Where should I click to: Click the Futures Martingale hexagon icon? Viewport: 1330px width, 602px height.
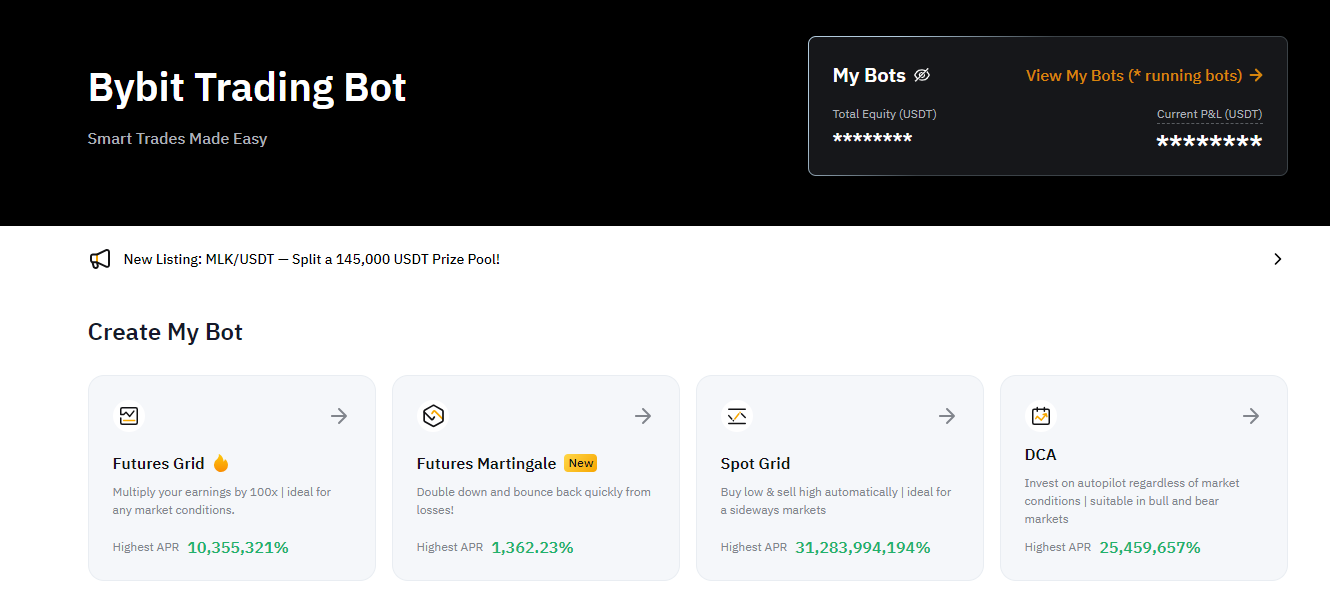(433, 415)
